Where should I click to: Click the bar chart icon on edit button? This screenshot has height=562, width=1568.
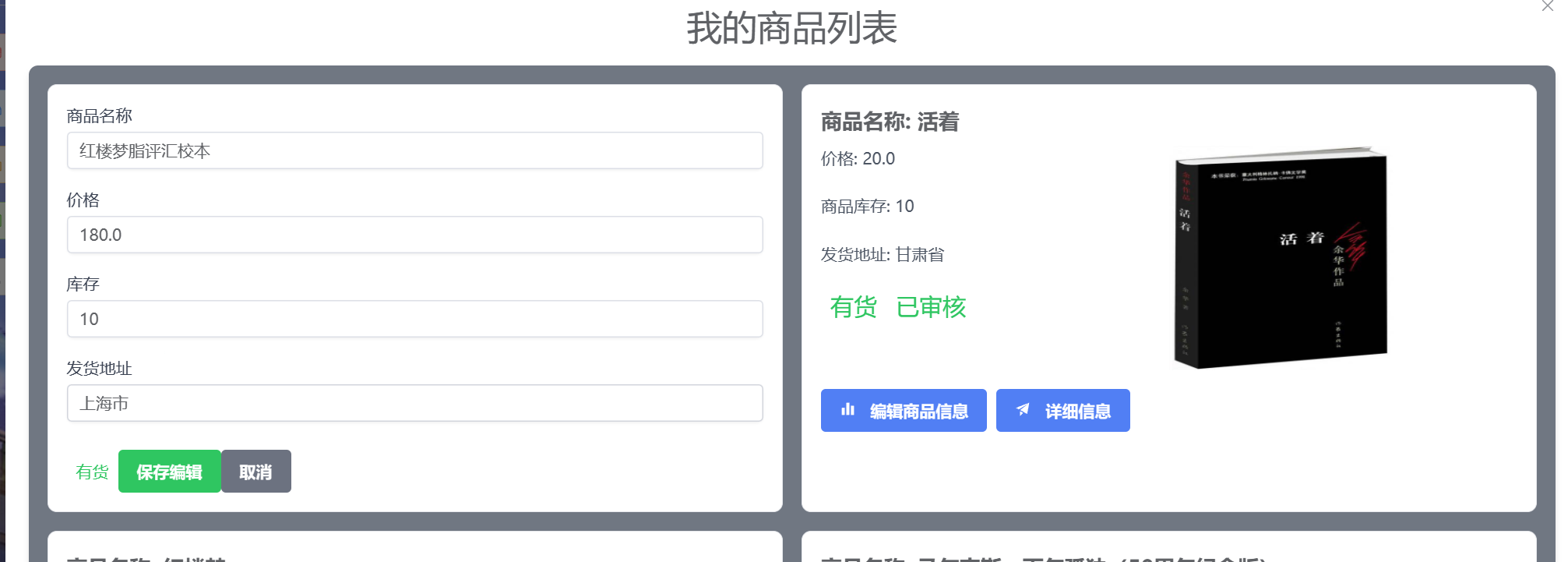click(847, 410)
